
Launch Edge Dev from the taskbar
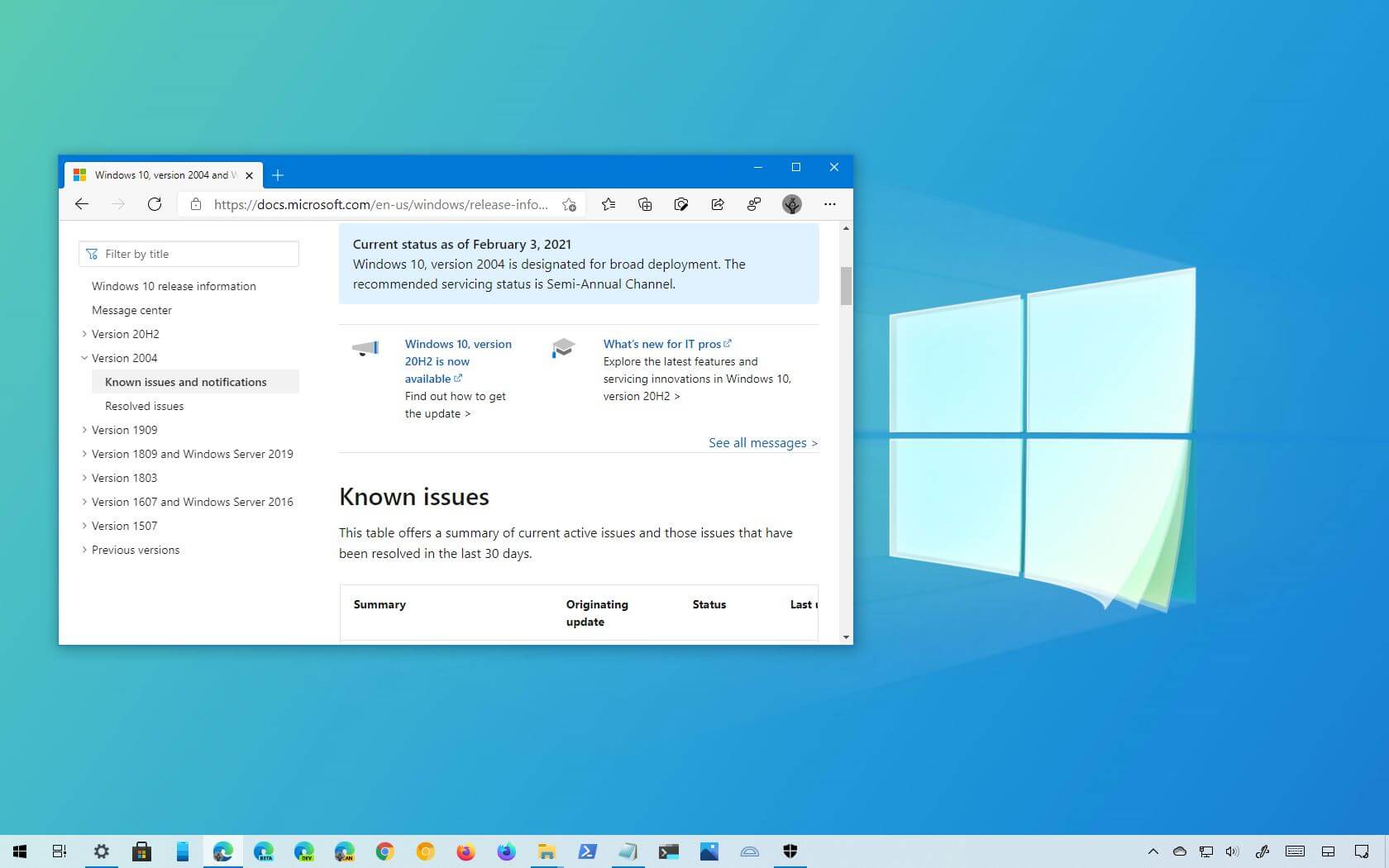pyautogui.click(x=303, y=851)
